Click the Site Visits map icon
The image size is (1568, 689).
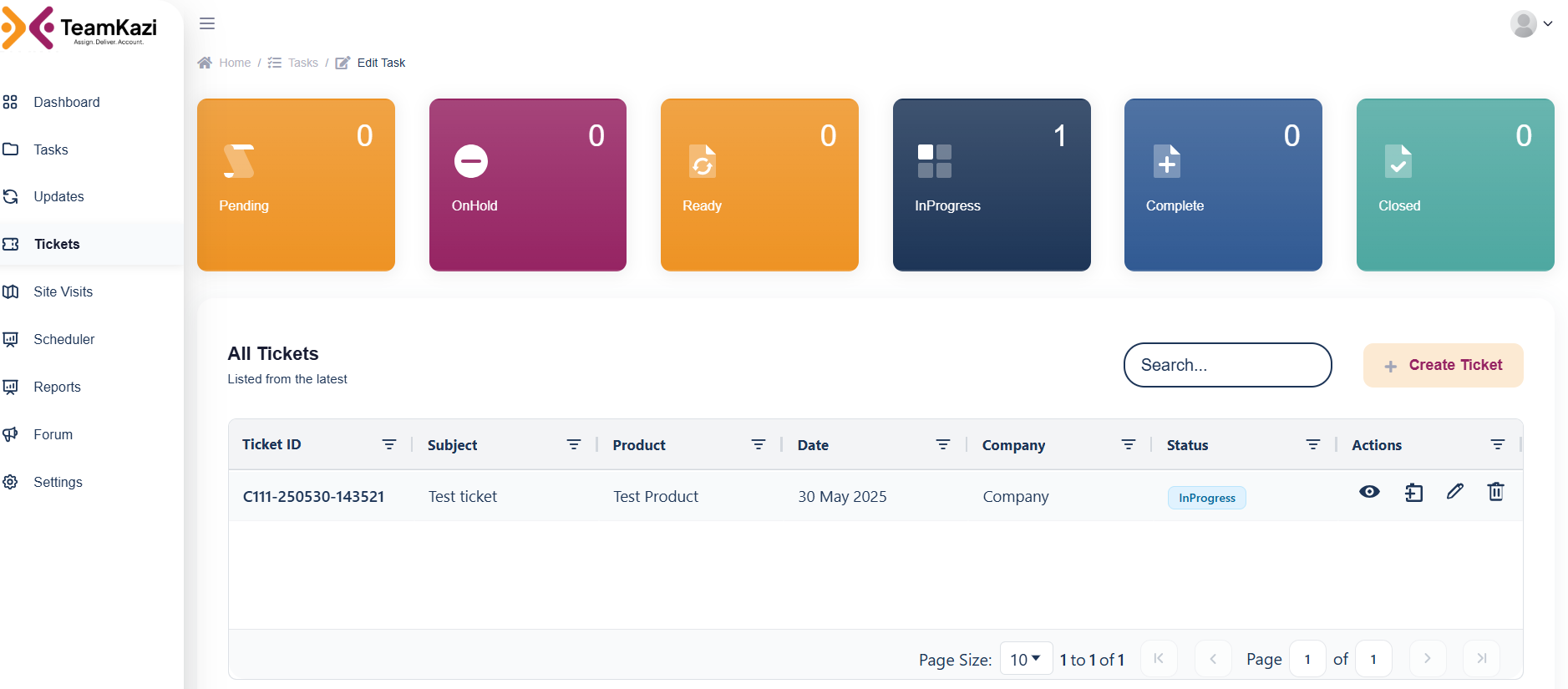(x=10, y=291)
